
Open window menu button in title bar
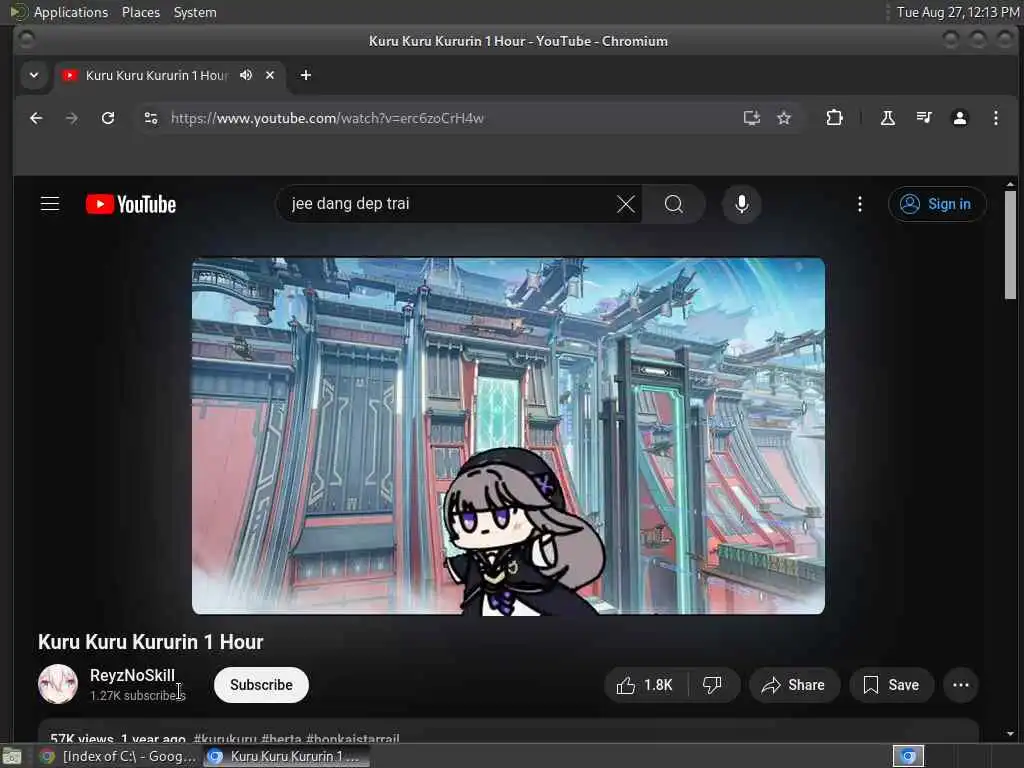[x=27, y=40]
